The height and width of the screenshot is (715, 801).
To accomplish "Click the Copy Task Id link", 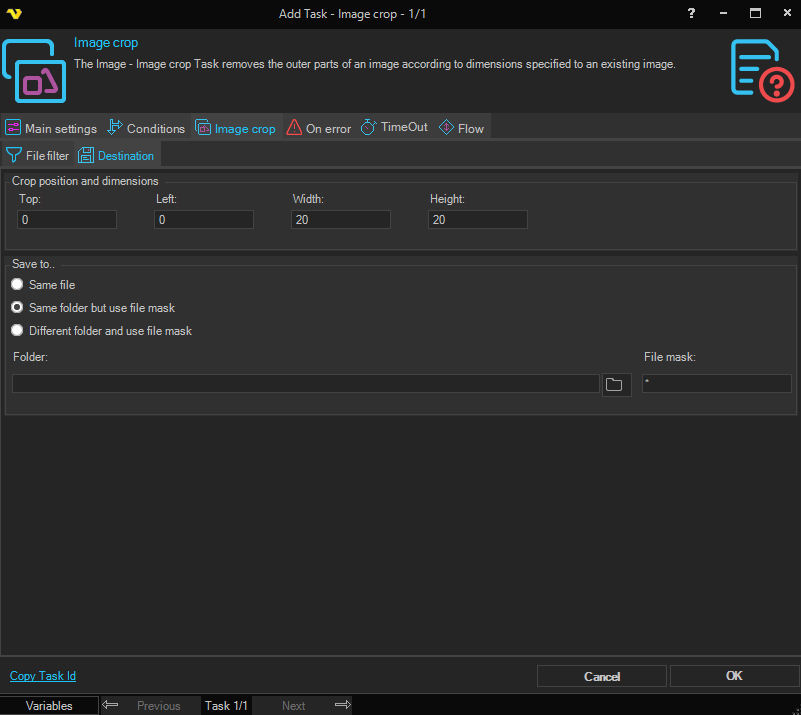I will click(42, 676).
